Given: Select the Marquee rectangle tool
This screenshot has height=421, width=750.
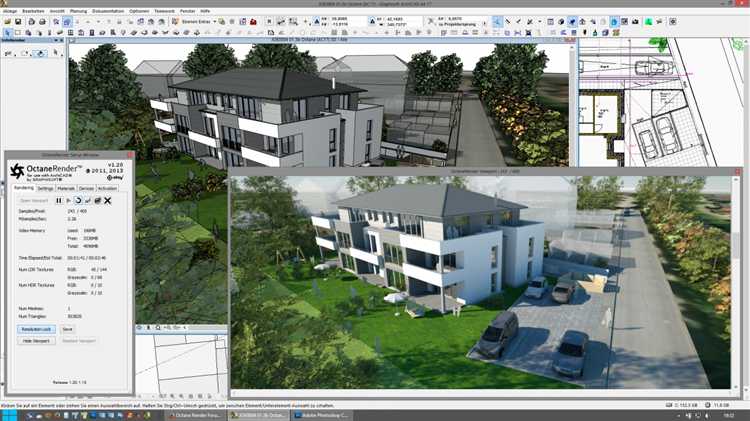Looking at the screenshot, I should (18, 33).
